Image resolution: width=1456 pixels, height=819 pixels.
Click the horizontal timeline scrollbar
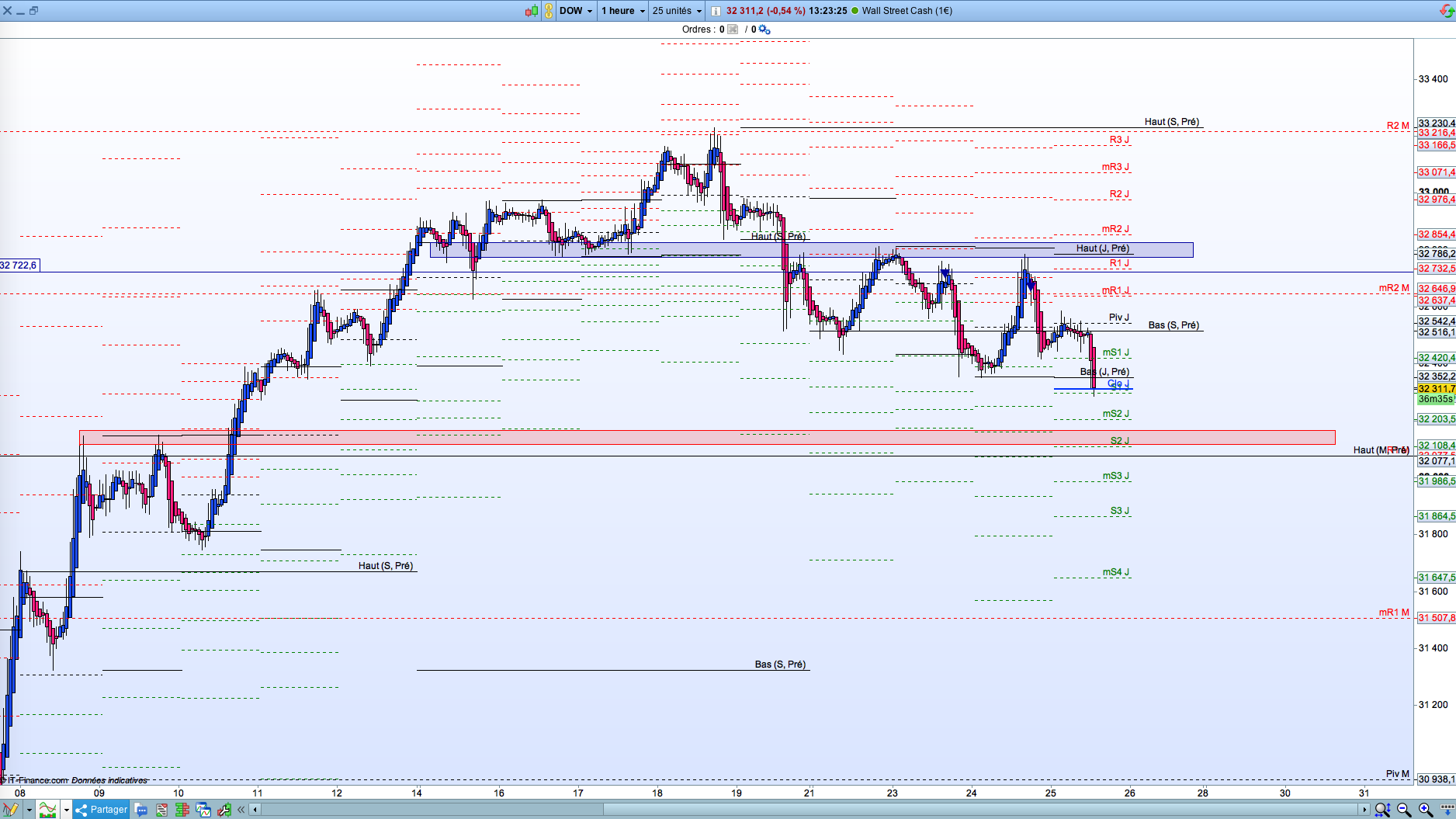tap(809, 810)
